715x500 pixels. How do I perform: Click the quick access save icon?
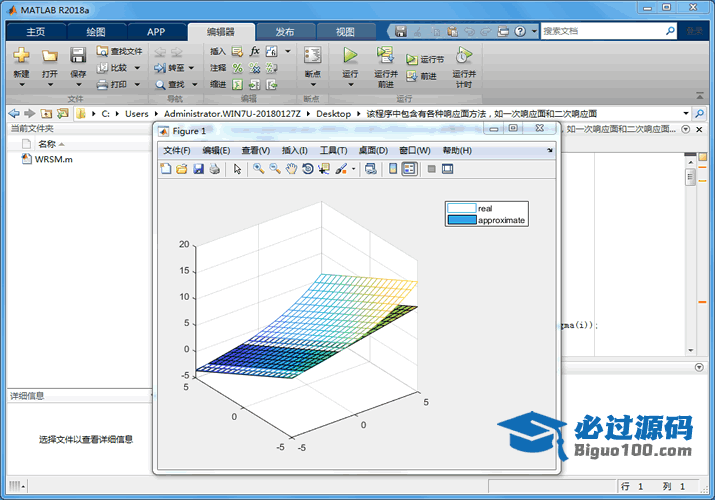pos(401,31)
